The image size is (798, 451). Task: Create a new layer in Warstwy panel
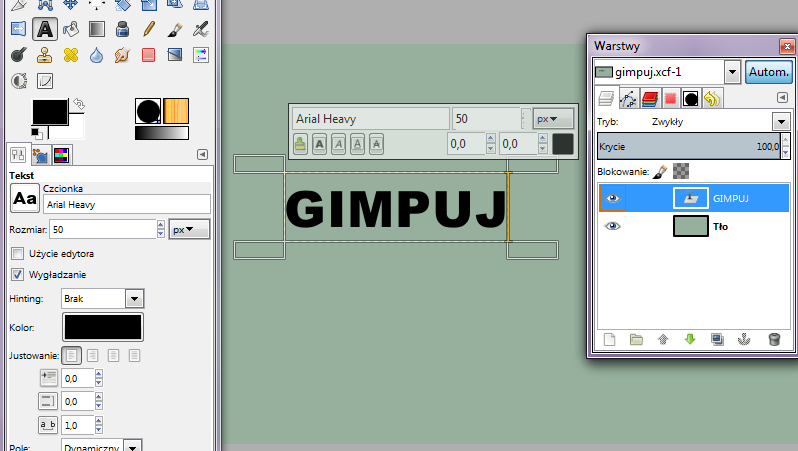click(x=607, y=339)
